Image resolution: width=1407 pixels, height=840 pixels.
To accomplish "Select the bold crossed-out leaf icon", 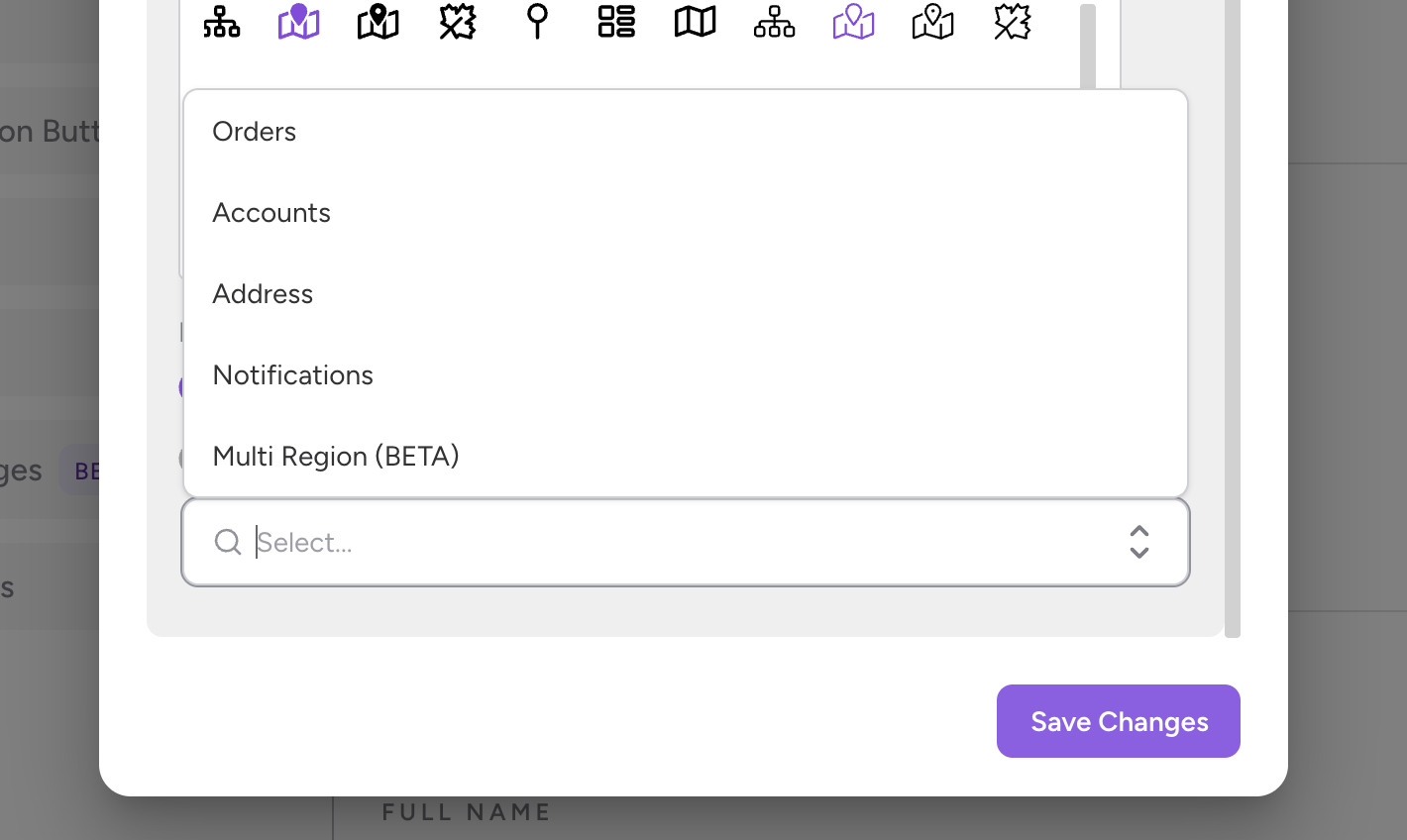I will point(458,22).
